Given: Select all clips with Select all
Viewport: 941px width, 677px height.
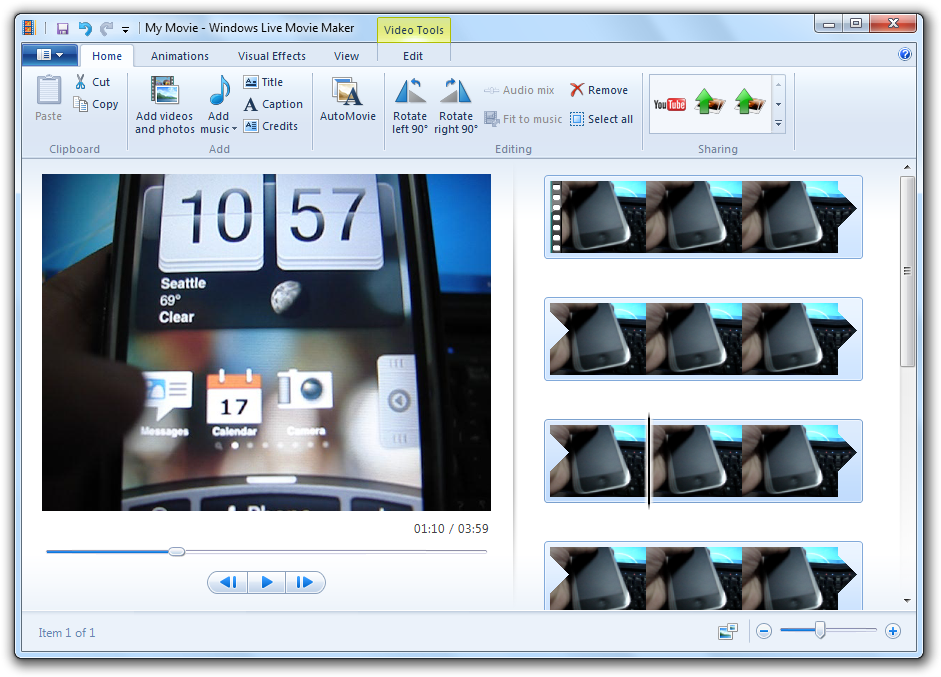Looking at the screenshot, I should tap(601, 119).
